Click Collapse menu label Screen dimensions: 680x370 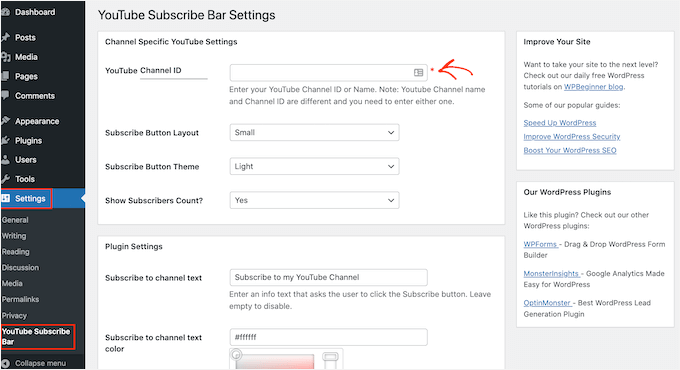[40, 363]
